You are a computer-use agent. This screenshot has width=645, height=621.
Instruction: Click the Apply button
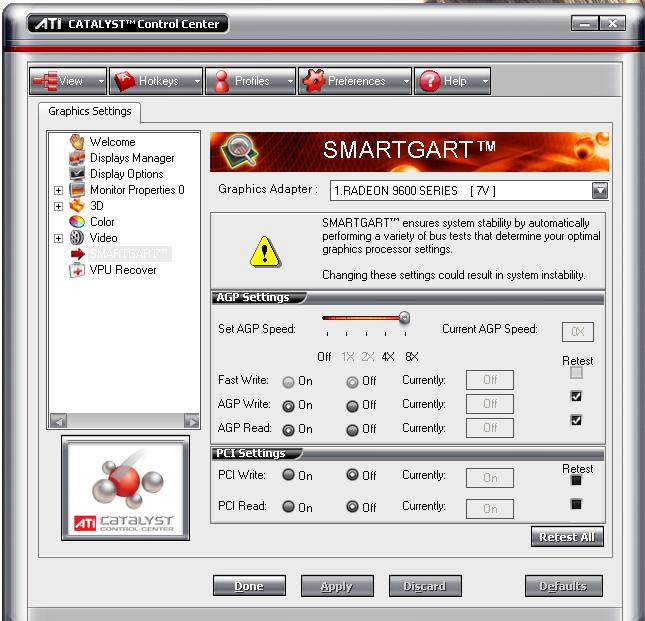coord(337,586)
